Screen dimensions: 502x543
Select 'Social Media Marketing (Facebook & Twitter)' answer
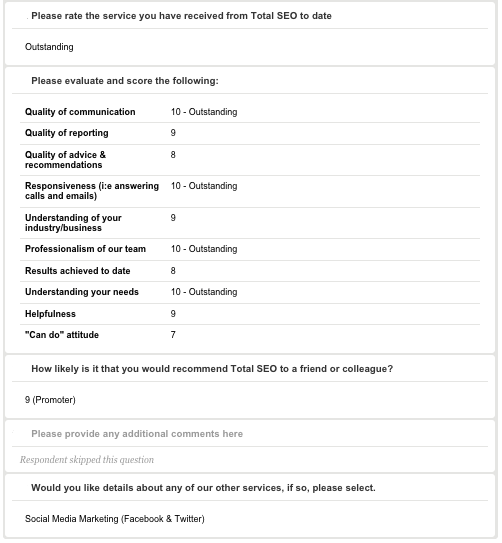(x=115, y=519)
